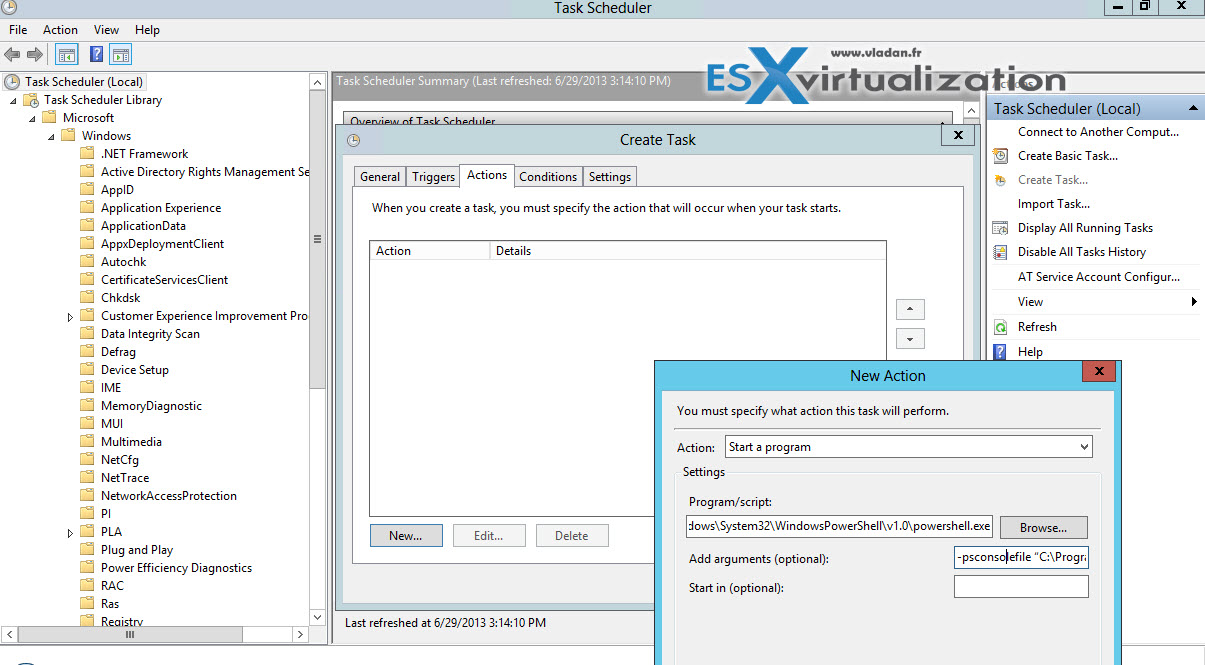1205x665 pixels.
Task: Open the Help menu in the menu bar
Action: [147, 30]
